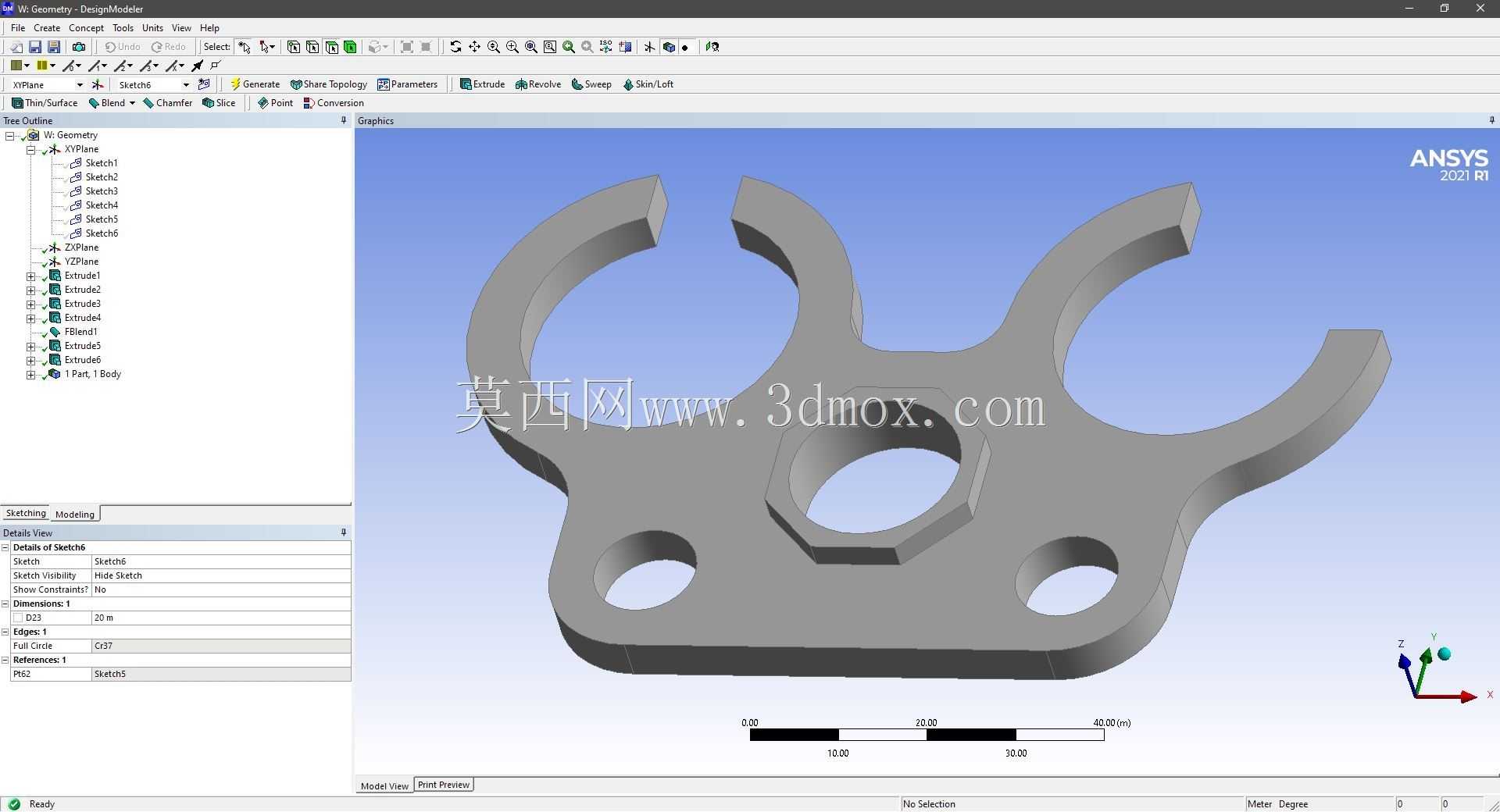Expand the Extrude1 tree node

click(x=30, y=276)
